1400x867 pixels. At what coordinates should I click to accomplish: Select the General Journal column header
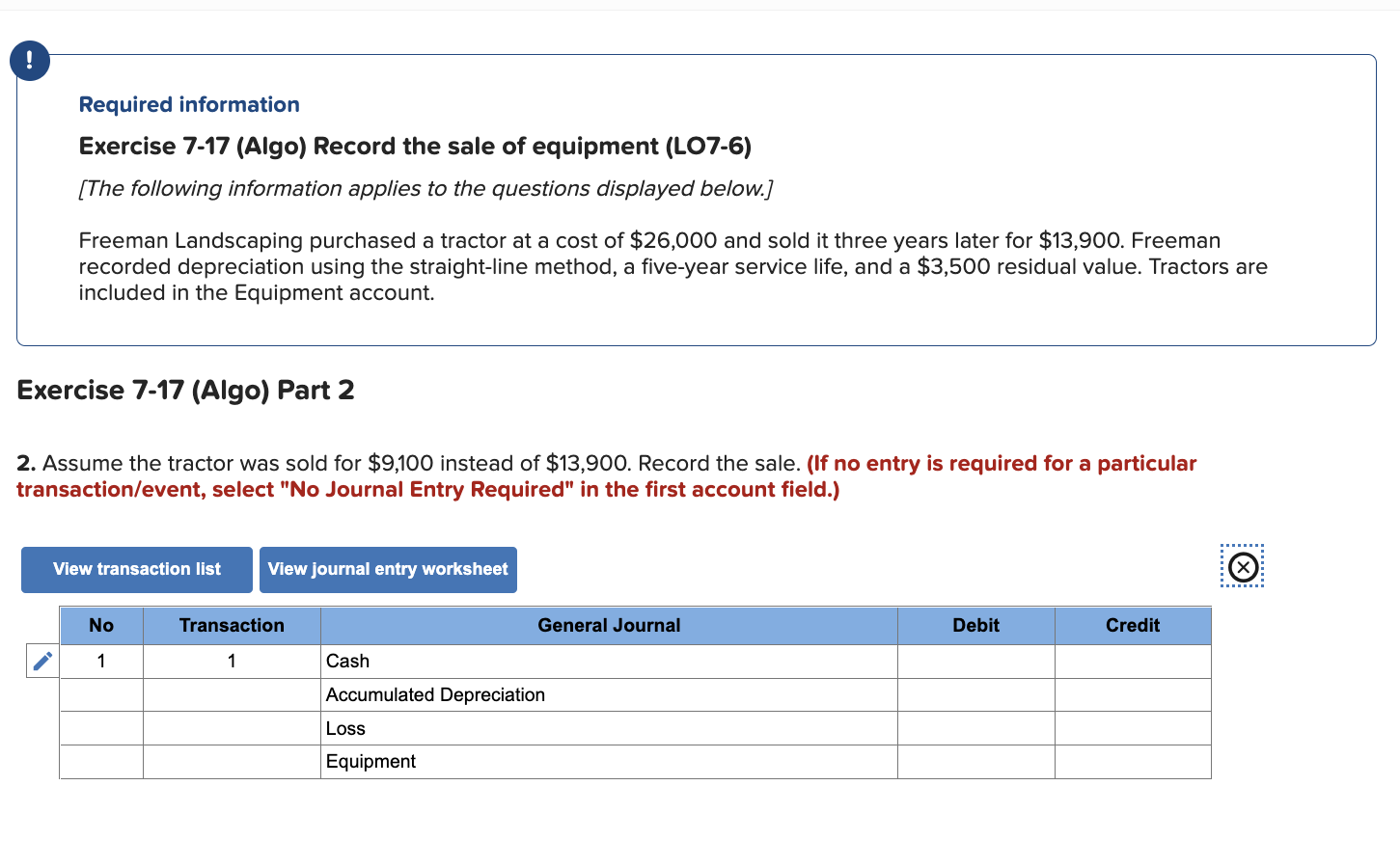[608, 625]
